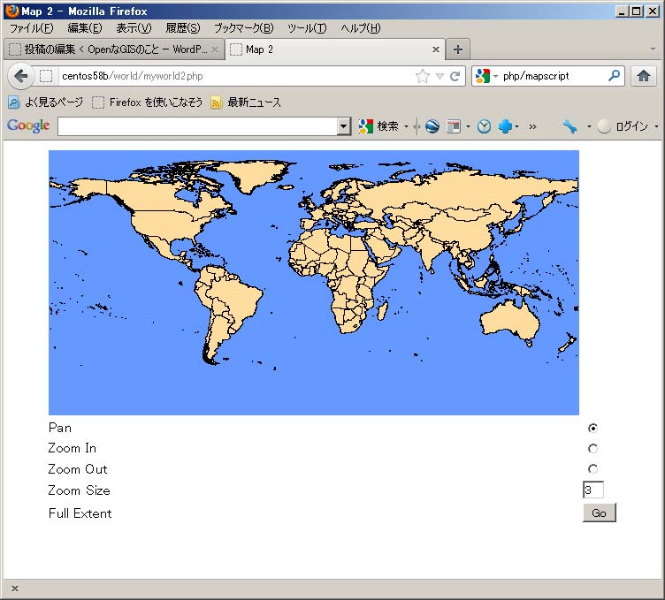Viewport: 665px width, 600px height.
Task: Select the Pan radio button
Action: (x=593, y=428)
